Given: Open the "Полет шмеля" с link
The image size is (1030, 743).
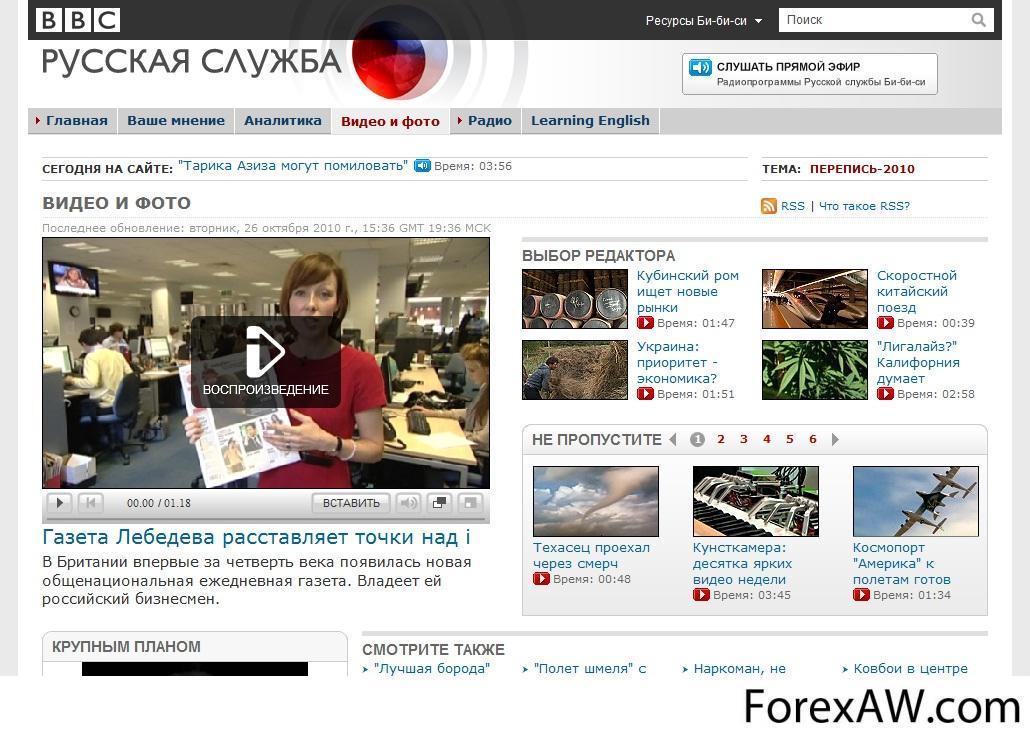Looking at the screenshot, I should [590, 668].
